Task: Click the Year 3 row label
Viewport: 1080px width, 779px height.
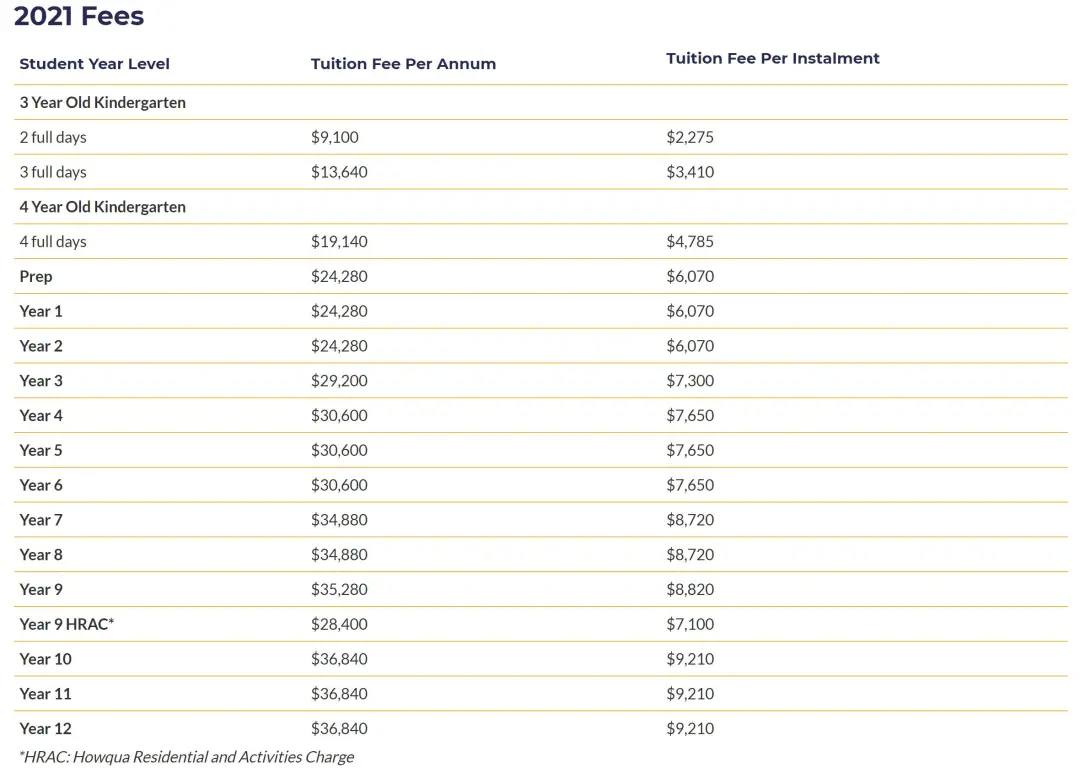Action: pyautogui.click(x=41, y=381)
